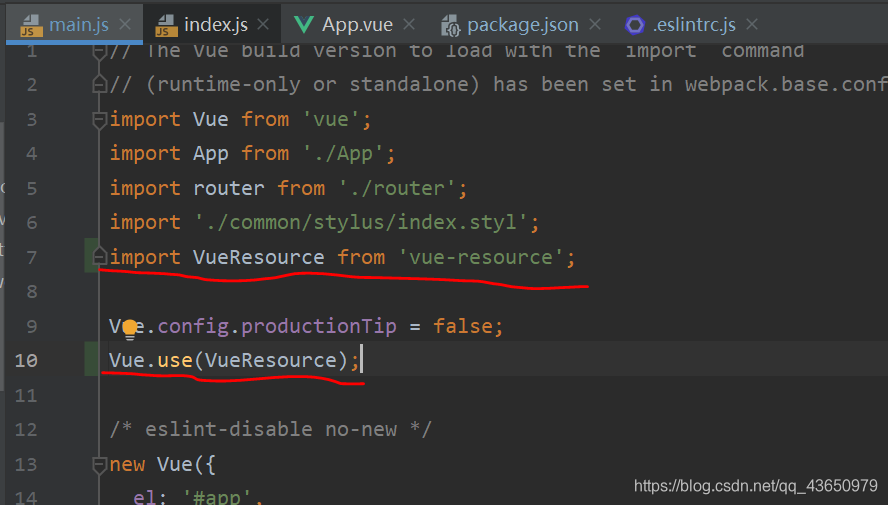Toggle the fold end marker on line 7
Image resolution: width=888 pixels, height=505 pixels.
[99, 257]
